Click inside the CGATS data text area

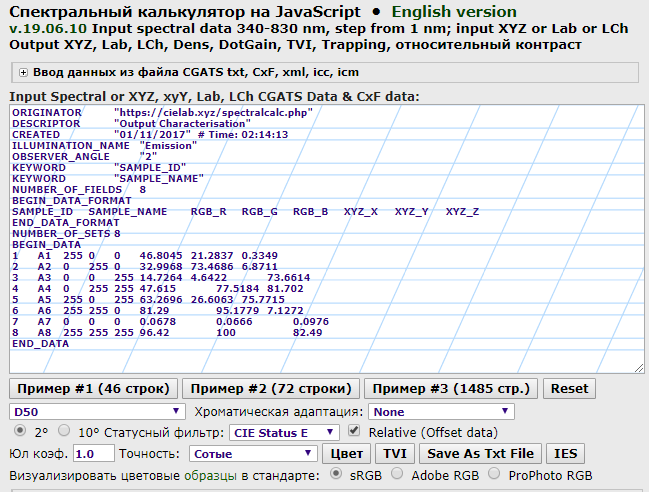tap(327, 239)
